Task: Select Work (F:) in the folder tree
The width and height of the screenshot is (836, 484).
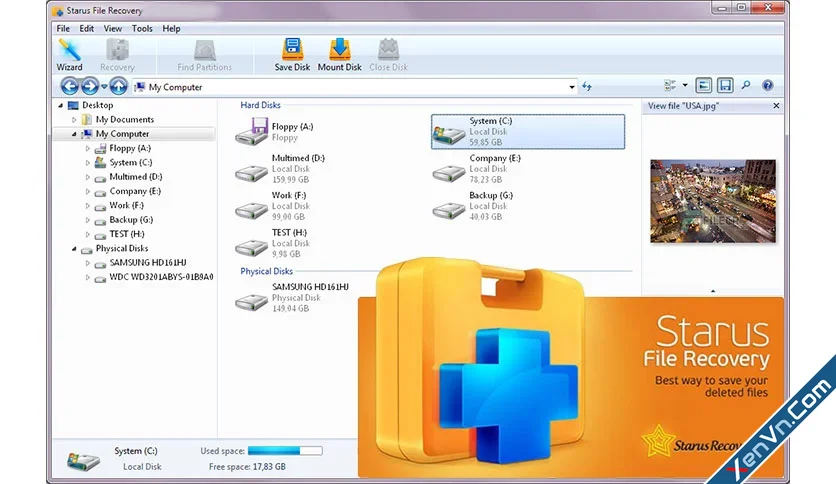Action: click(127, 205)
